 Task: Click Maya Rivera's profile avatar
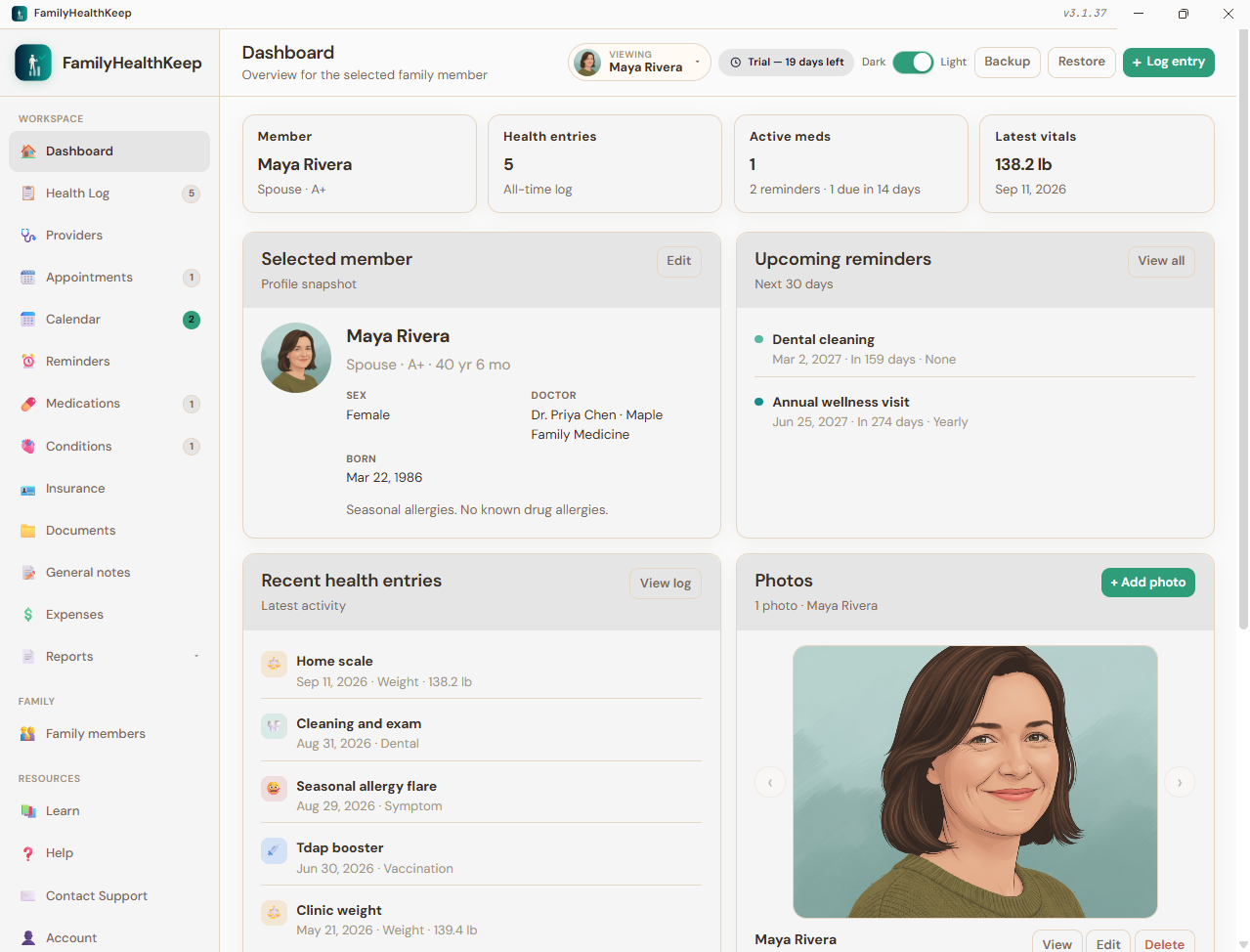coord(296,358)
